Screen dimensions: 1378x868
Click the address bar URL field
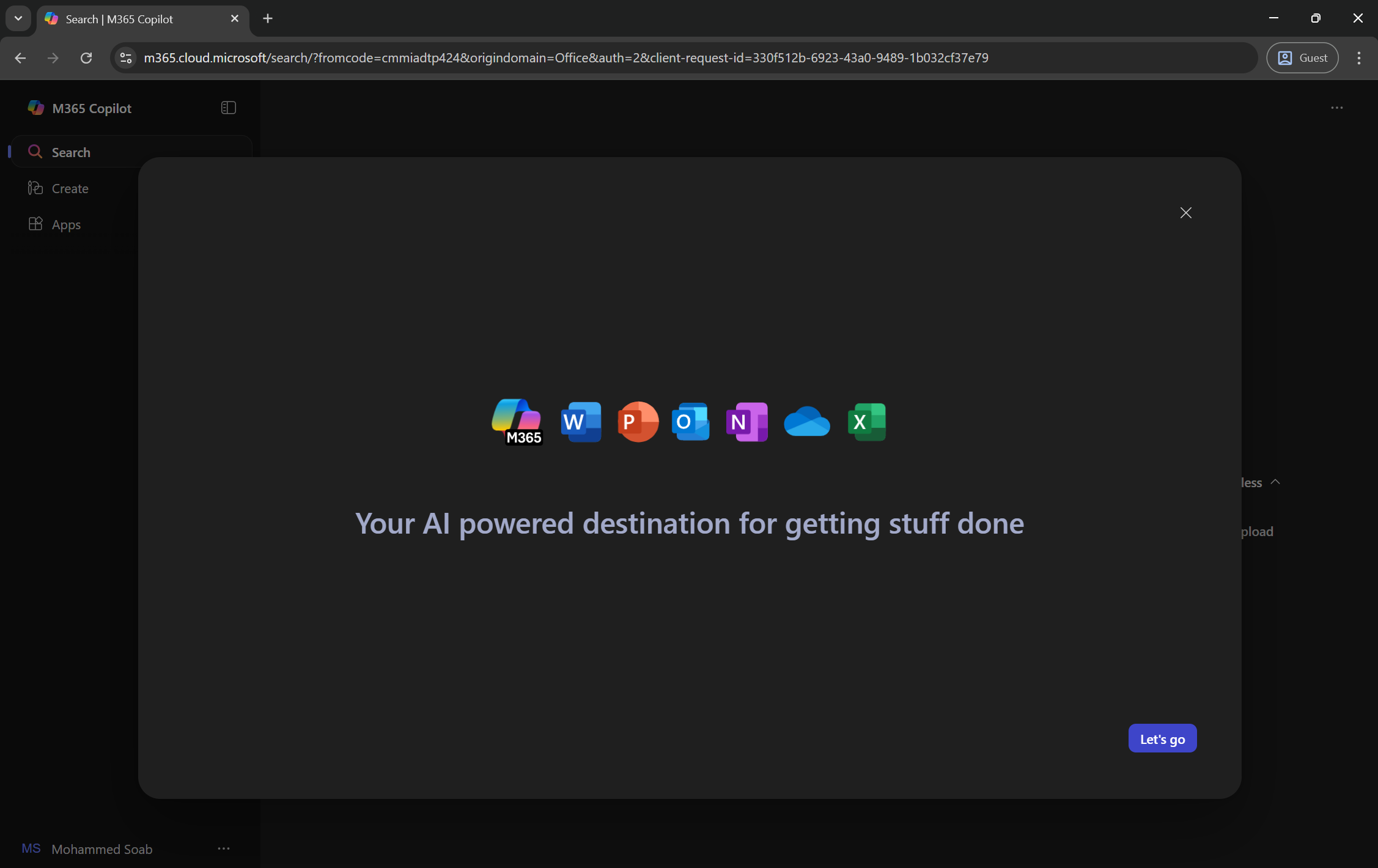pos(683,57)
